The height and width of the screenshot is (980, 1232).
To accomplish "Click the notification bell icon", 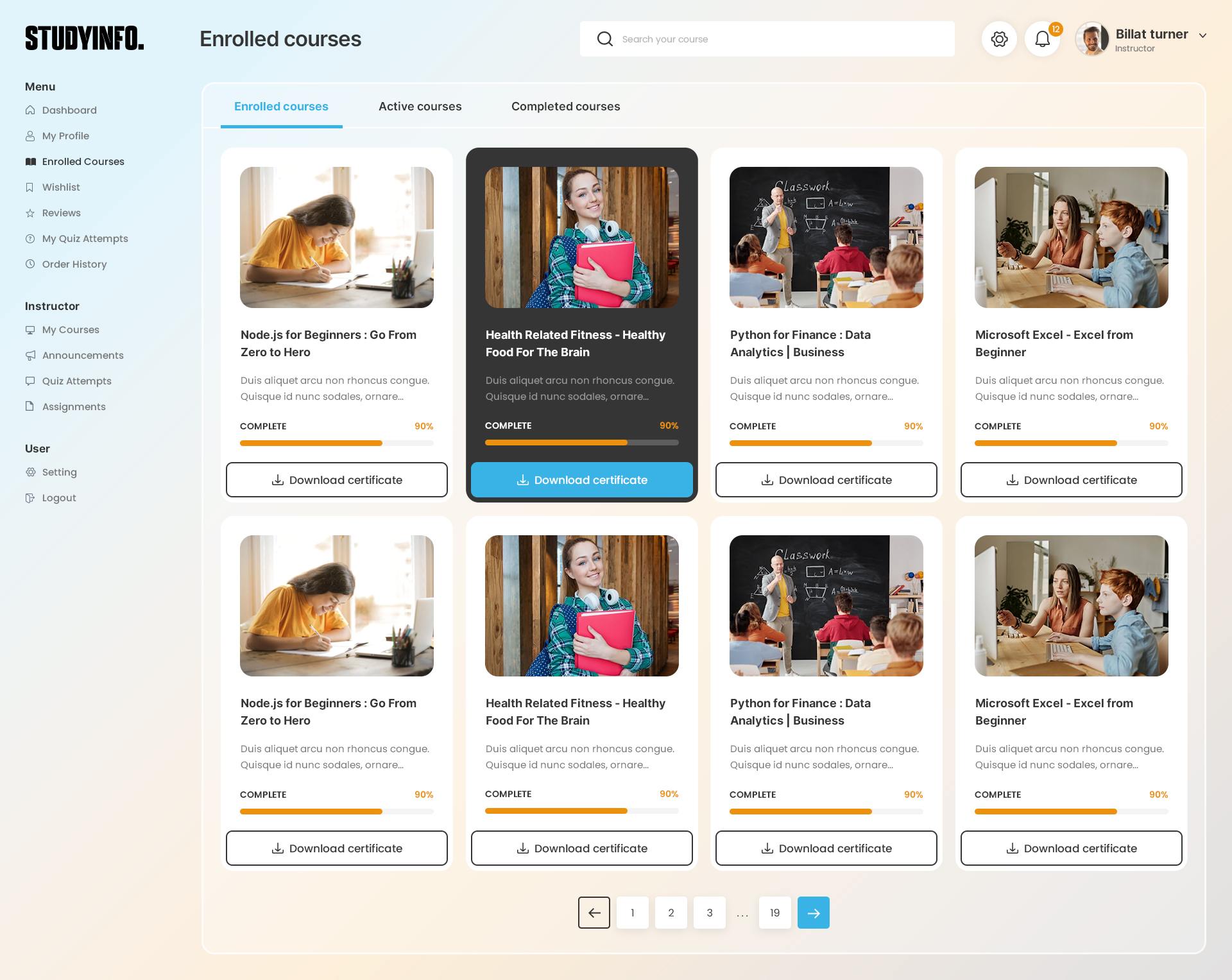I will [1042, 39].
